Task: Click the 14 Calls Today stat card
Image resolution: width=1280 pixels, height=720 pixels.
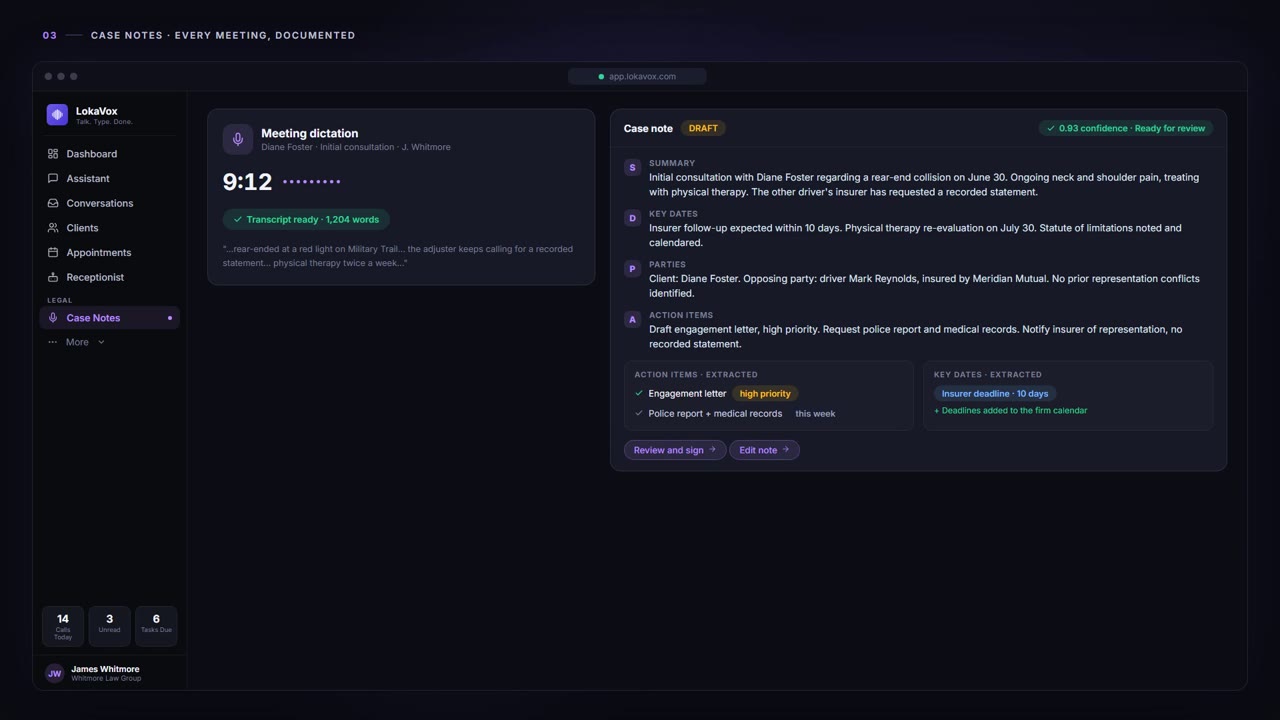Action: (x=63, y=626)
